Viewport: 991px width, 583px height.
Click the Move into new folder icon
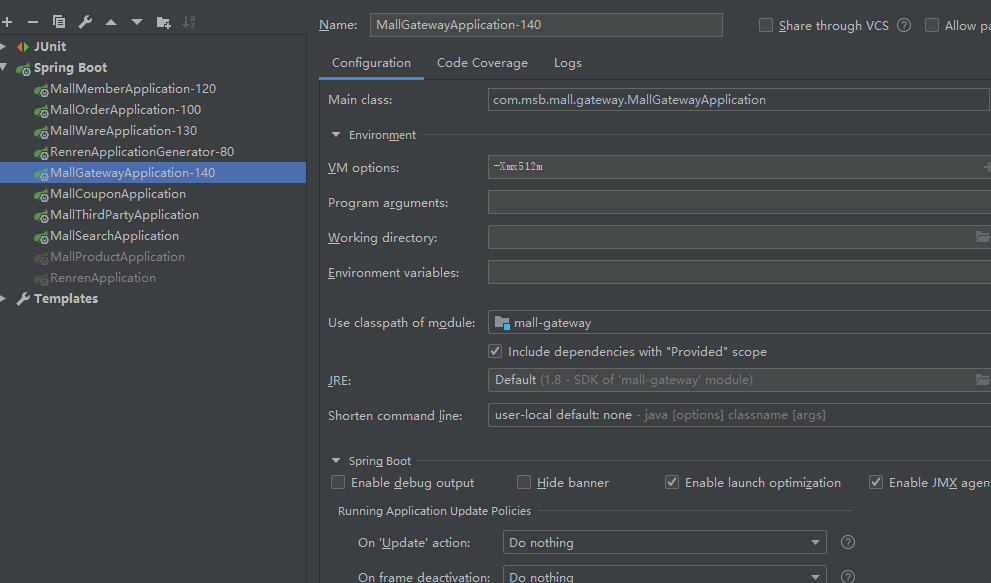(x=163, y=22)
